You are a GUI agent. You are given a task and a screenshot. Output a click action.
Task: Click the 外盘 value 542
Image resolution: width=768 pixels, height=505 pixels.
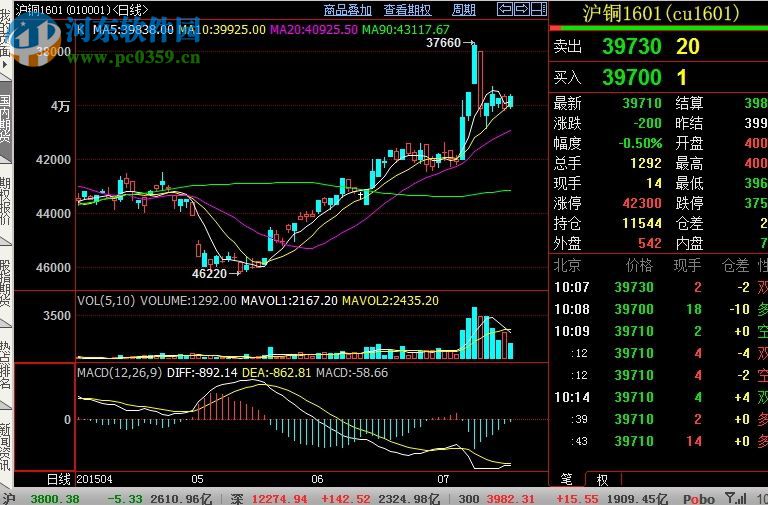click(649, 243)
